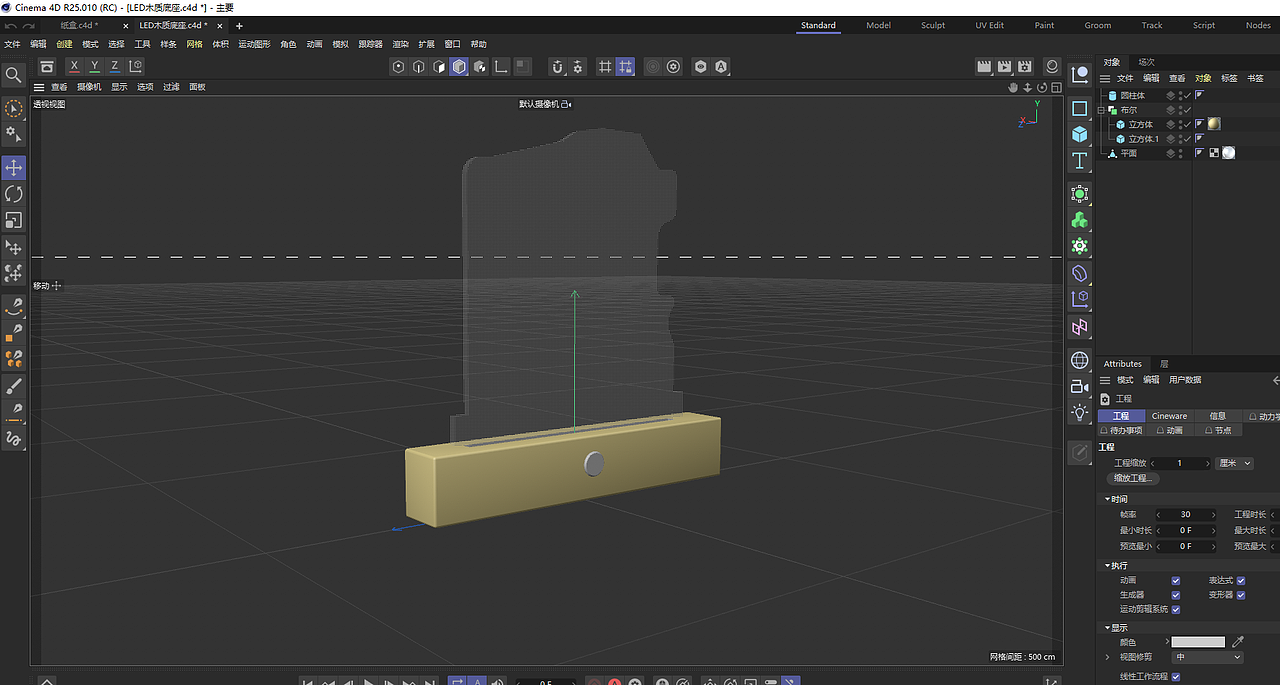Screen dimensions: 1280x685
Task: Open the 渲染 menu in the menu bar
Action: (400, 43)
